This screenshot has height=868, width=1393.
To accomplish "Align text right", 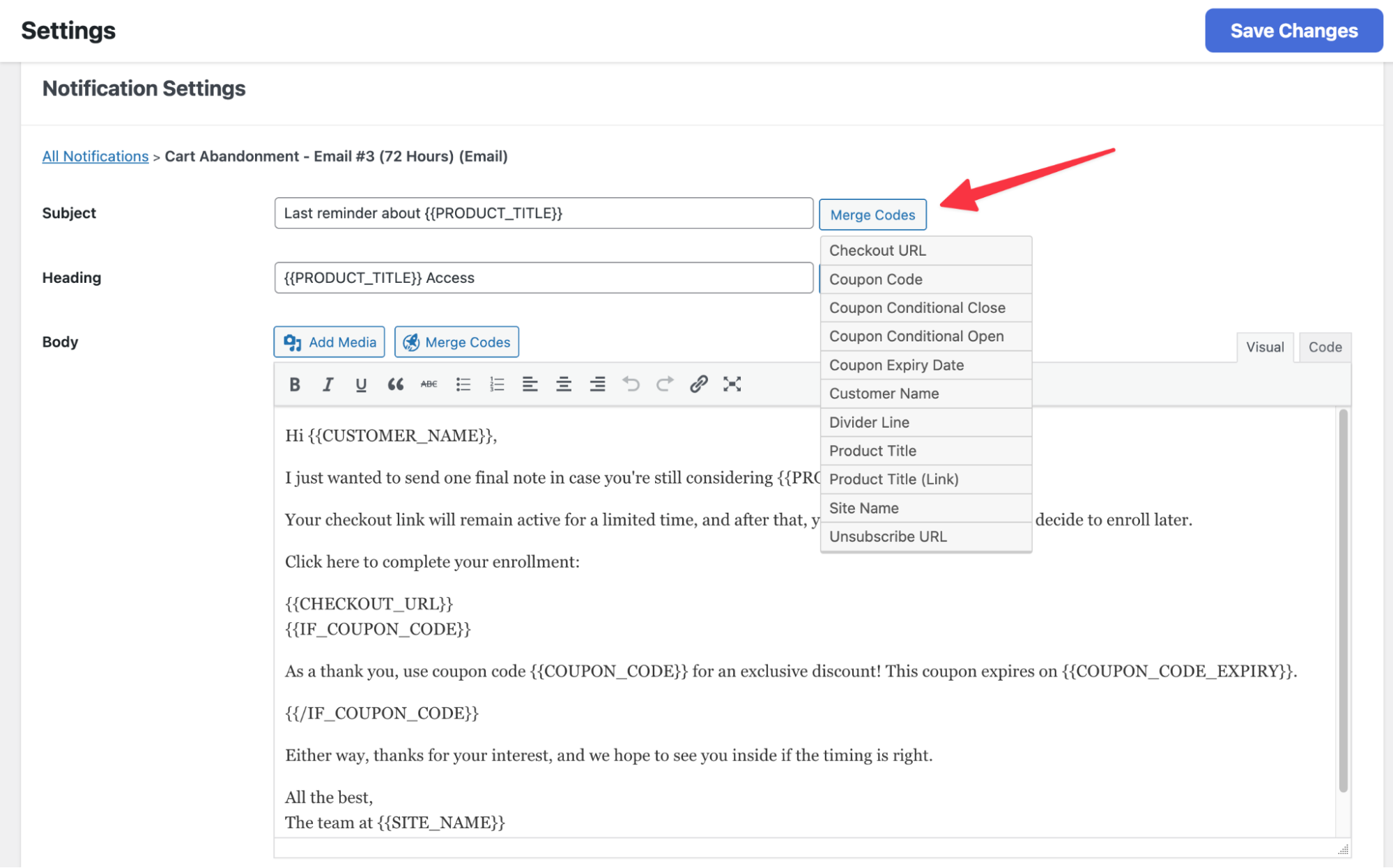I will 597,384.
